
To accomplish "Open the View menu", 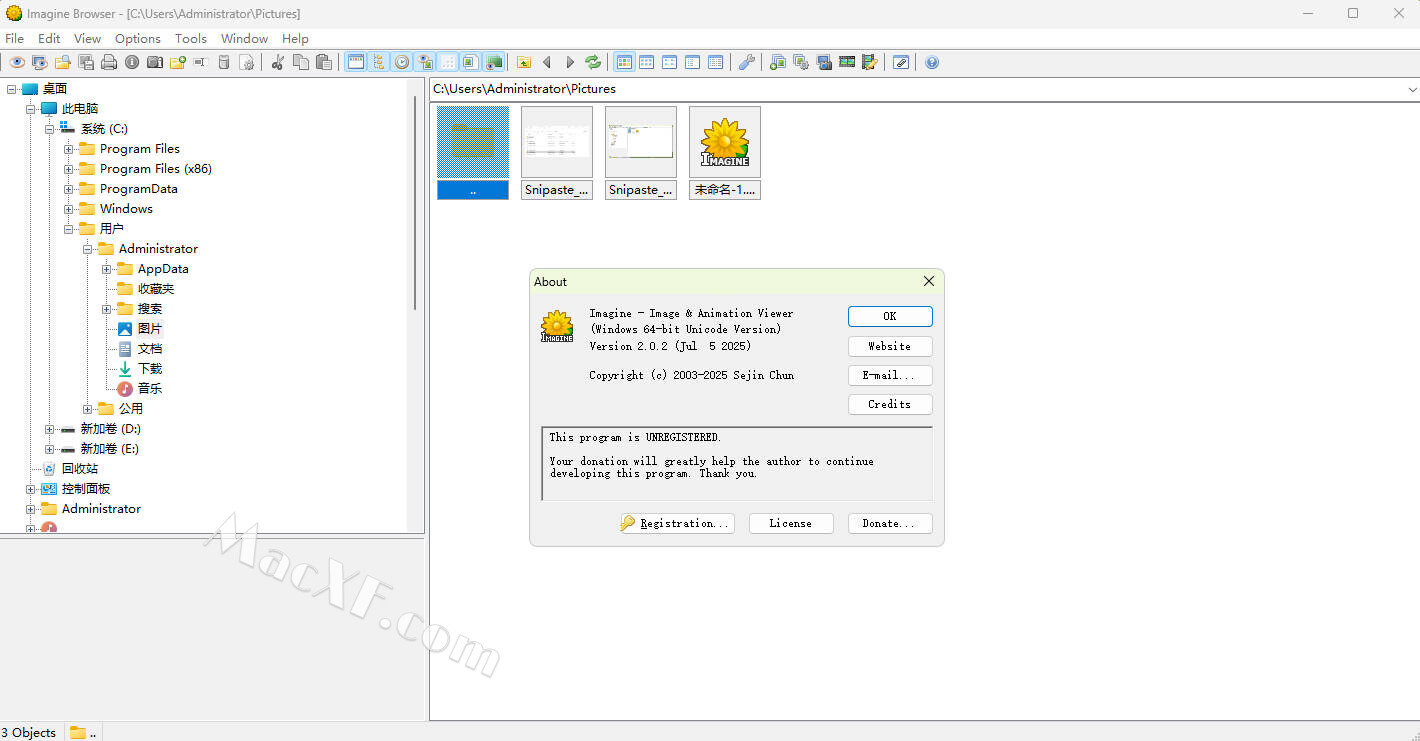I will [88, 38].
